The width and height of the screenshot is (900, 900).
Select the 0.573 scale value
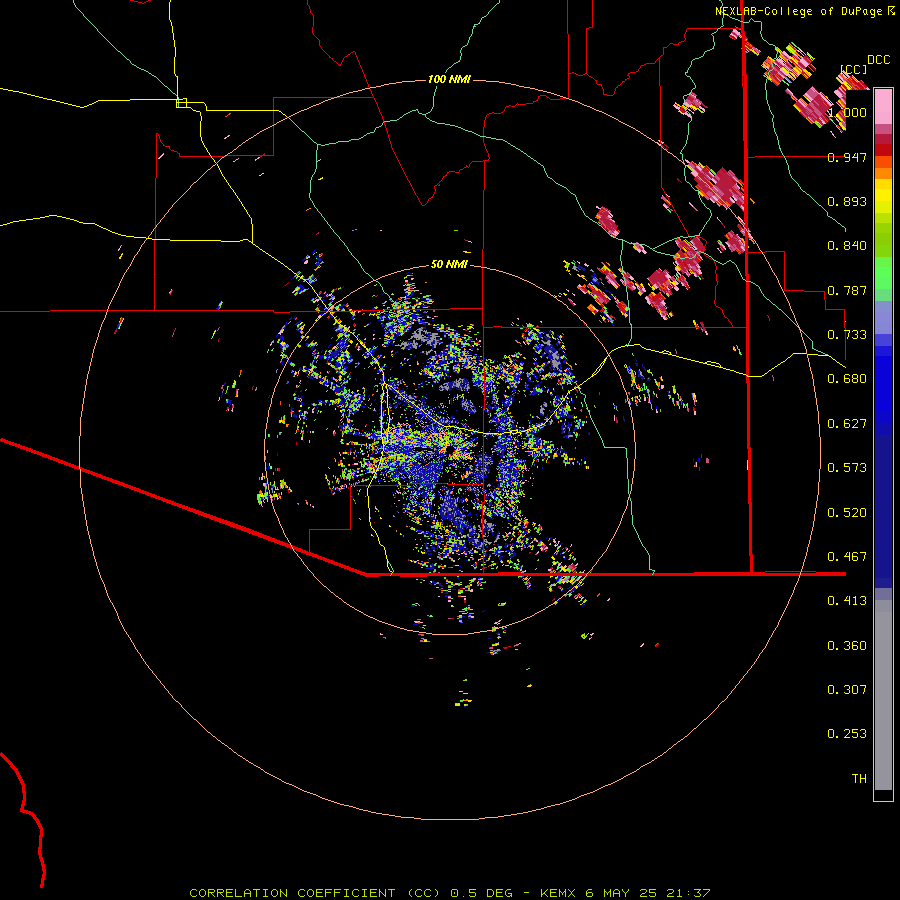[847, 468]
